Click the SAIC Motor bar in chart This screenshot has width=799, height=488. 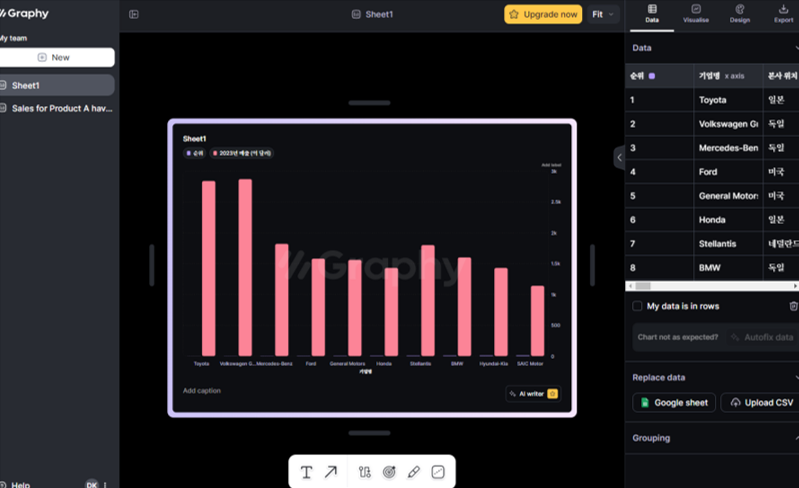click(x=538, y=321)
